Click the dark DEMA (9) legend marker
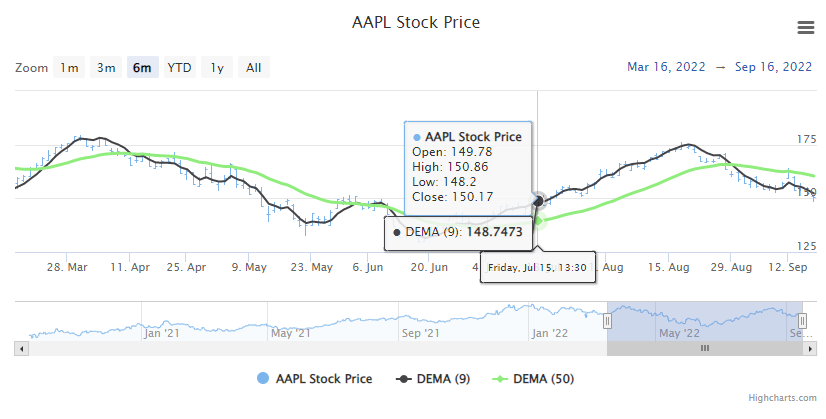Image resolution: width=826 pixels, height=419 pixels. pyautogui.click(x=404, y=379)
